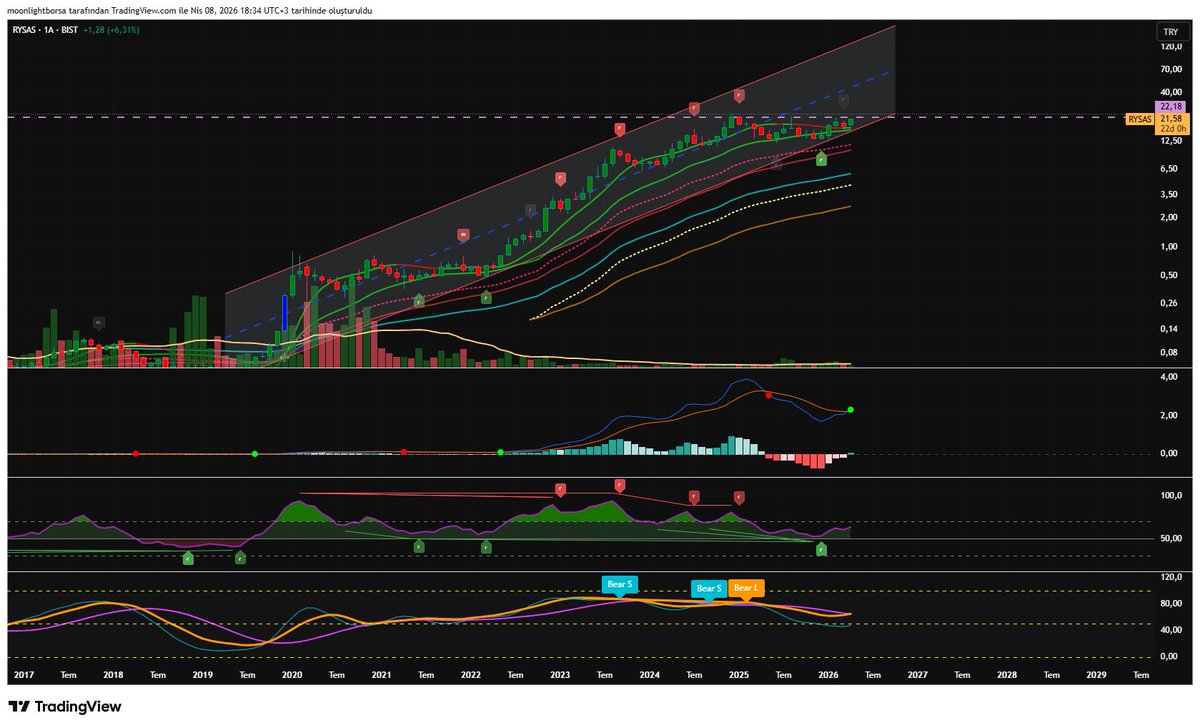
Task: Click the TradingView logo
Action: 65,706
